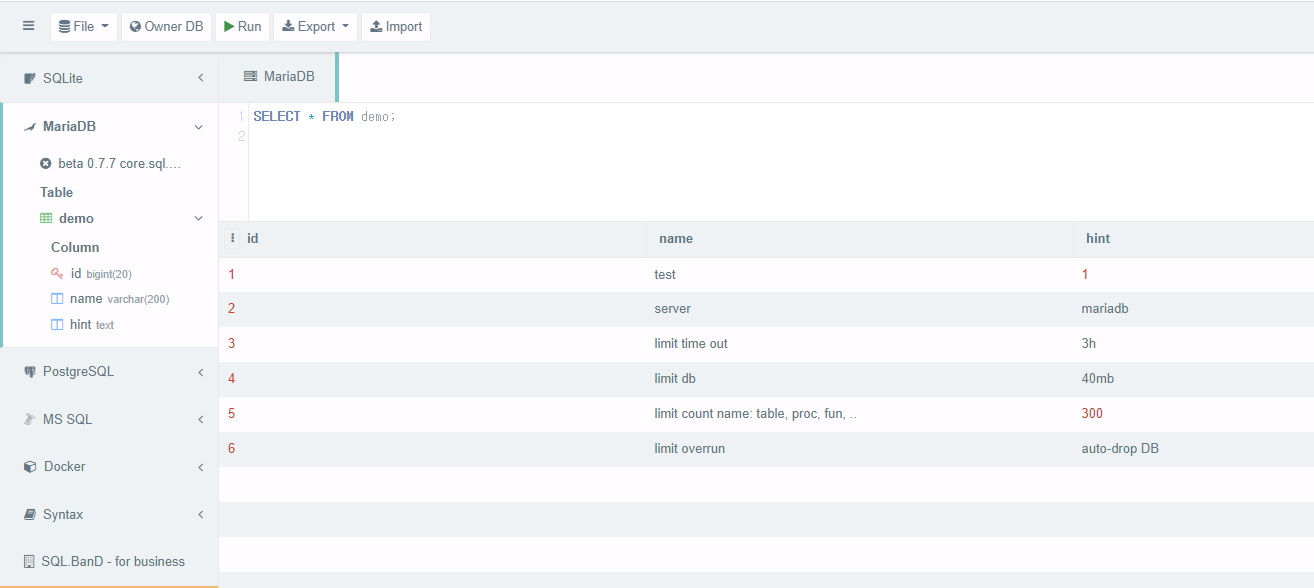Click the Column label in sidebar
This screenshot has width=1314, height=588.
click(x=75, y=247)
